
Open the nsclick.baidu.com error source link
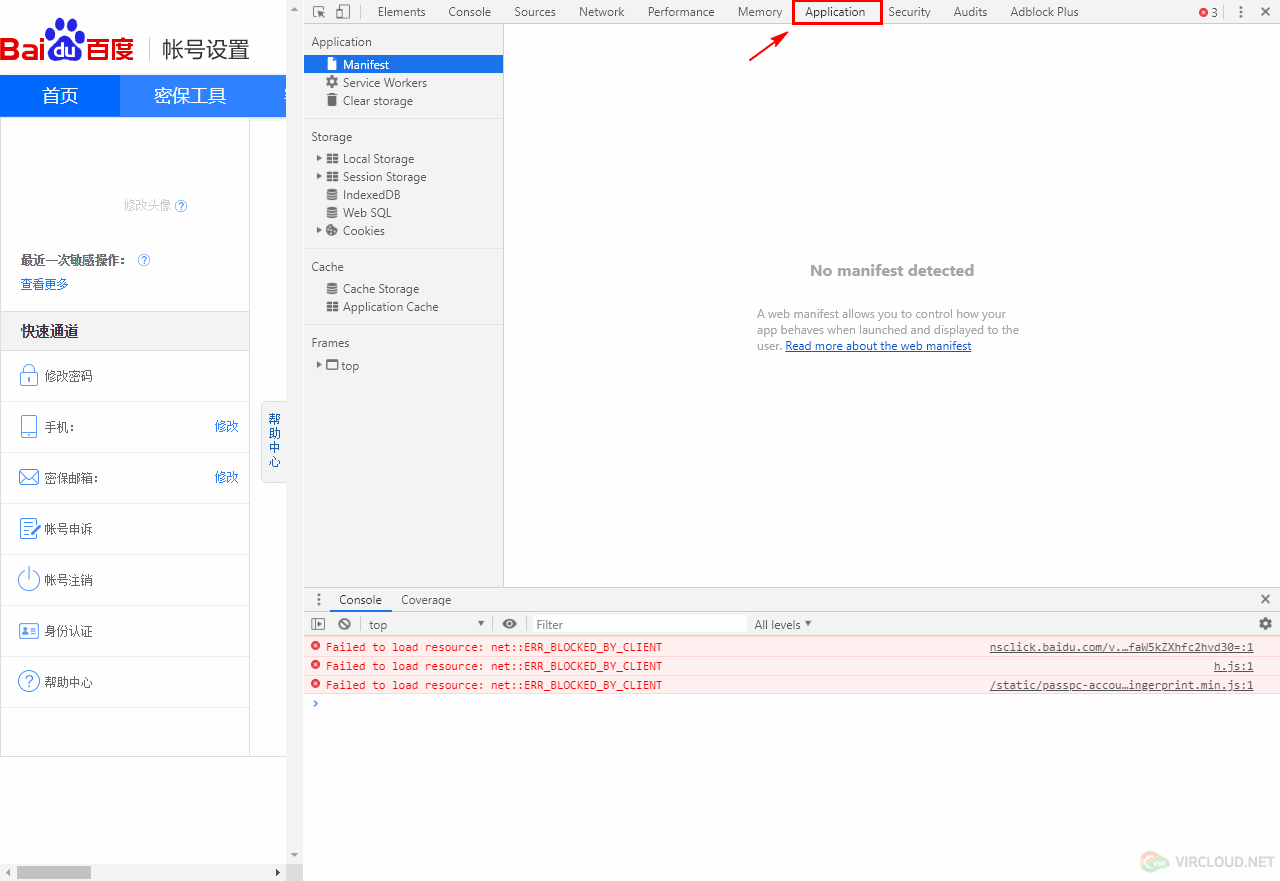click(1121, 647)
